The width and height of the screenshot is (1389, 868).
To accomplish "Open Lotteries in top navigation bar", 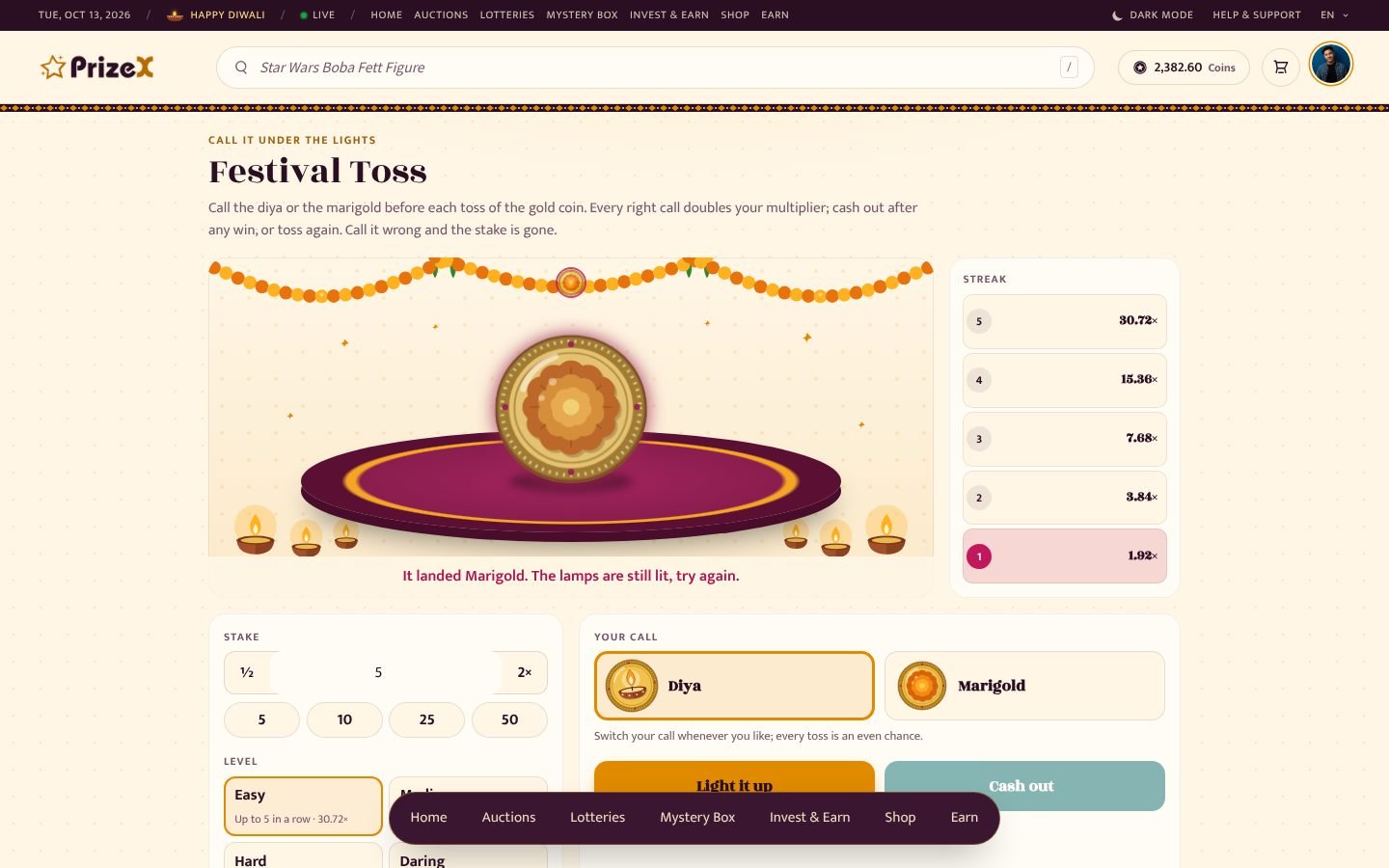I will click(x=507, y=15).
